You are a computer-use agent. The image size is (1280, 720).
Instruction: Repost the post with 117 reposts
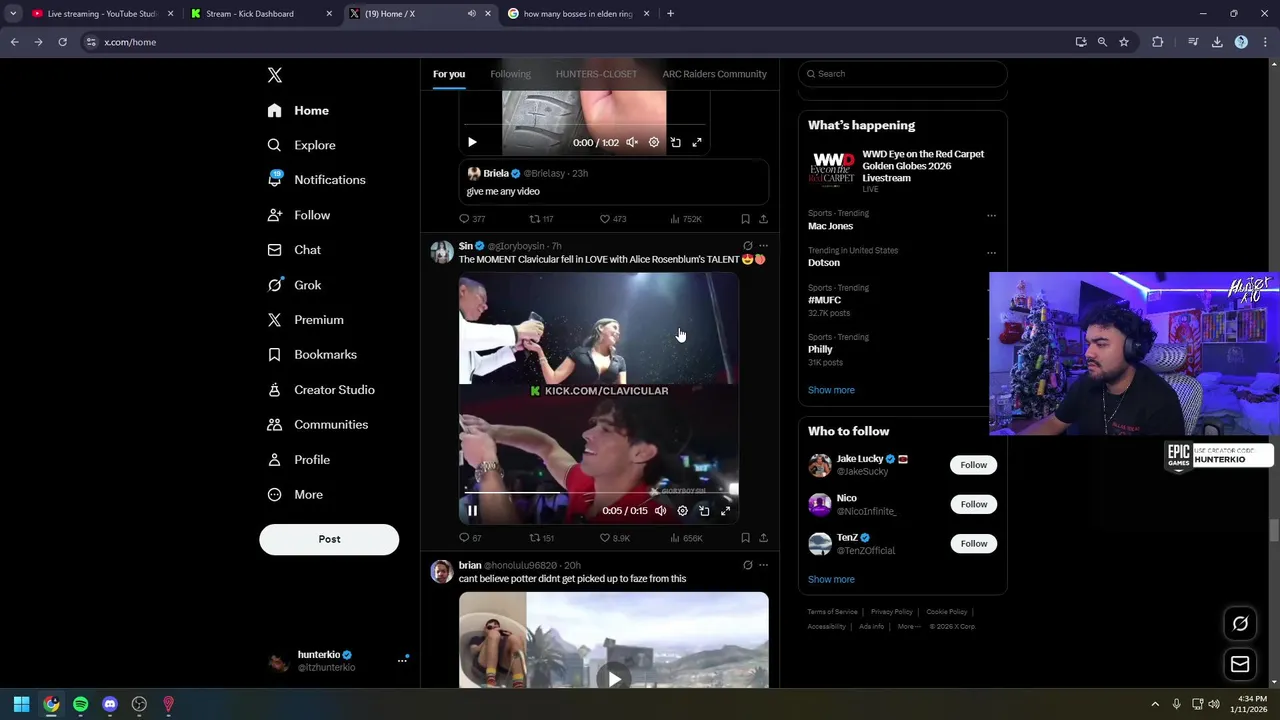[x=541, y=219]
